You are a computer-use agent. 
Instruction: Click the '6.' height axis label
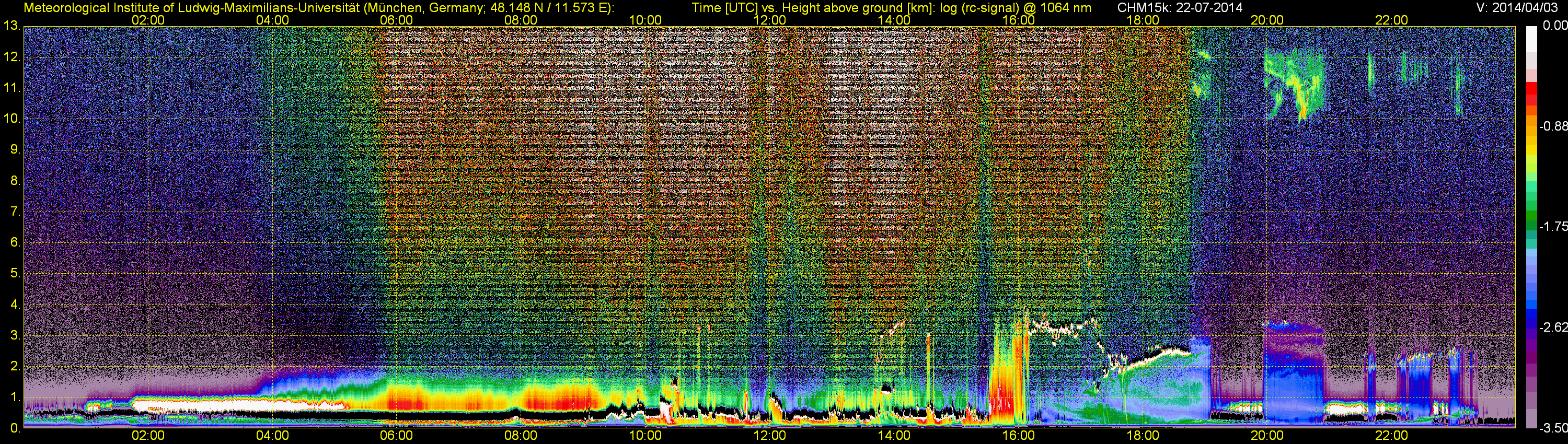(x=15, y=243)
